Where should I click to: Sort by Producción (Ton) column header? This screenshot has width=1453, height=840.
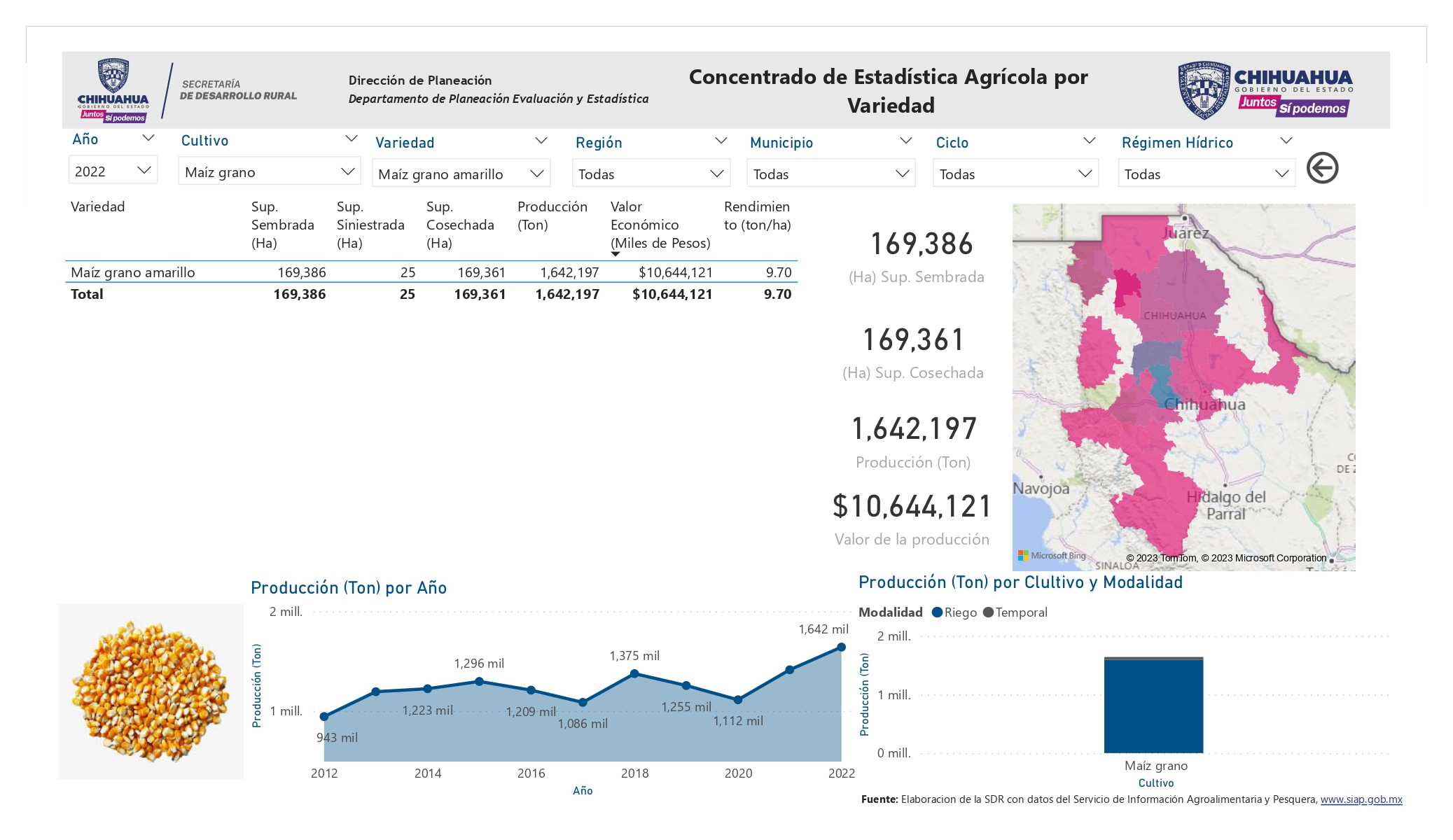click(552, 216)
